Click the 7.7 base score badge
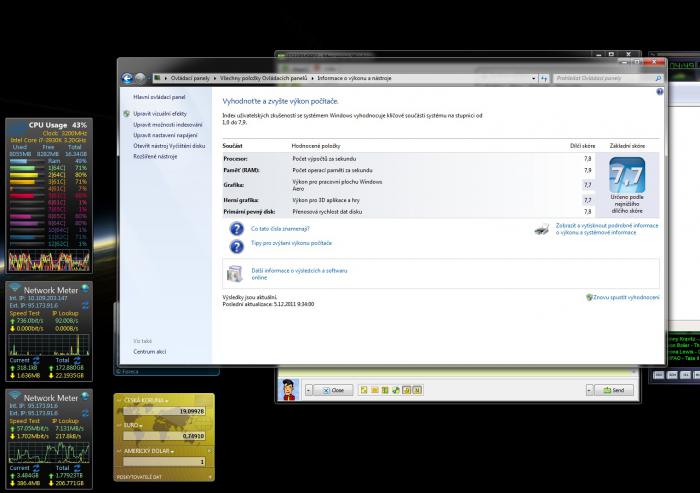The height and width of the screenshot is (493, 700). click(627, 179)
